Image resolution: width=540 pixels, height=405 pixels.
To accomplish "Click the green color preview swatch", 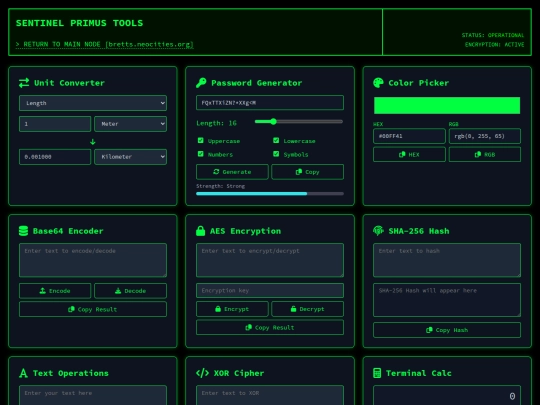I will click(x=447, y=105).
